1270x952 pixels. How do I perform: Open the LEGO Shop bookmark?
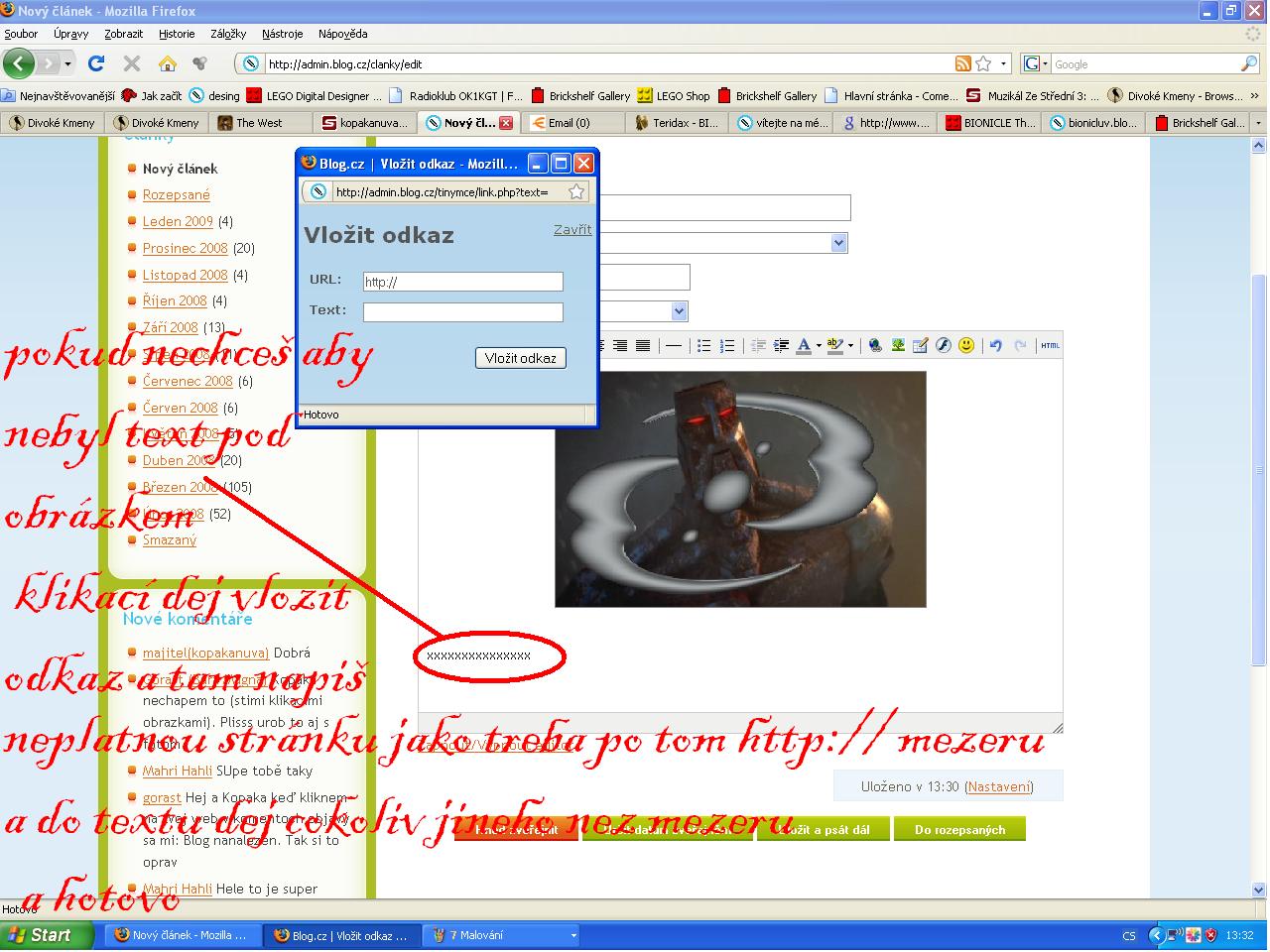click(675, 96)
